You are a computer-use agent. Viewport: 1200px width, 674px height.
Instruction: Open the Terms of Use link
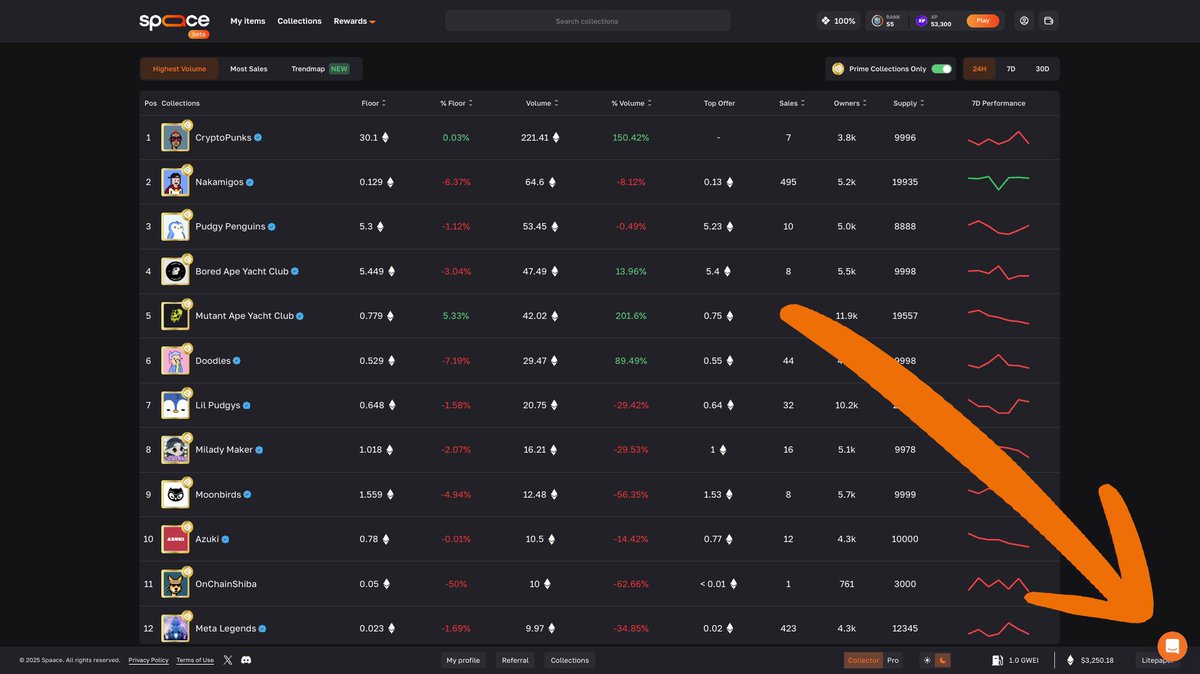click(x=195, y=660)
